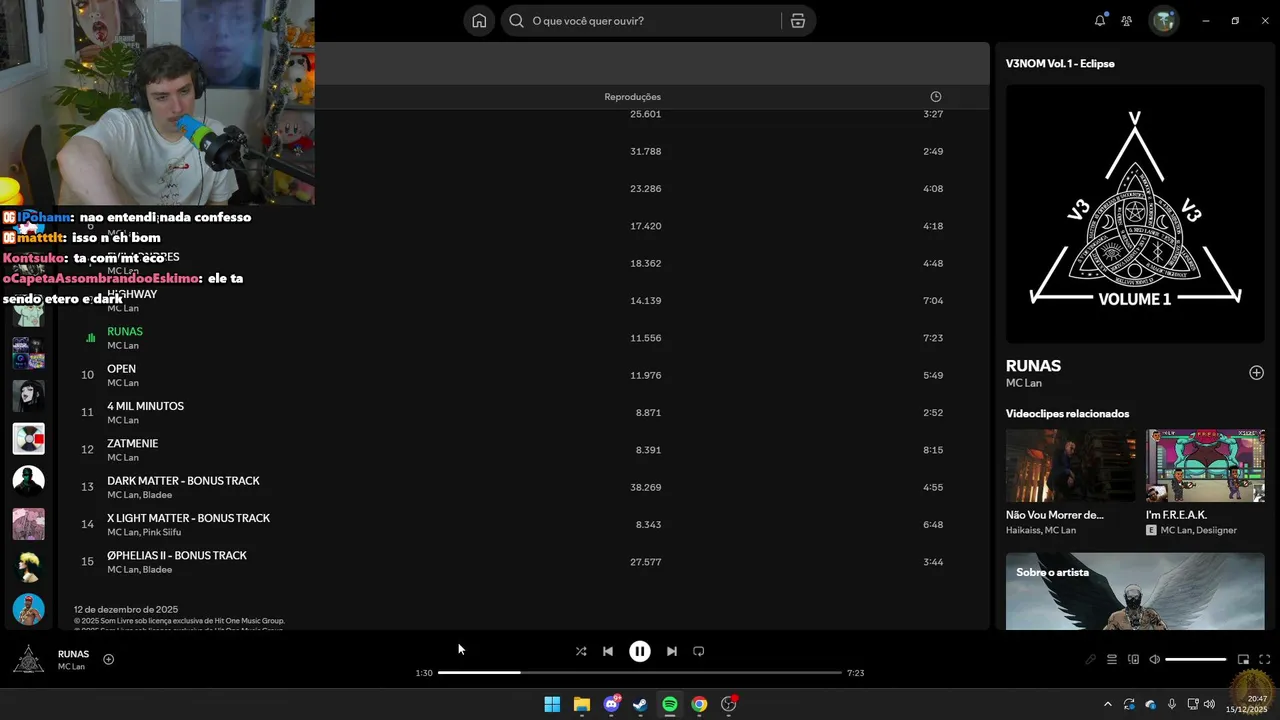Open sidebar round avatar at bottom of library
This screenshot has height=720, width=1280.
pos(28,609)
